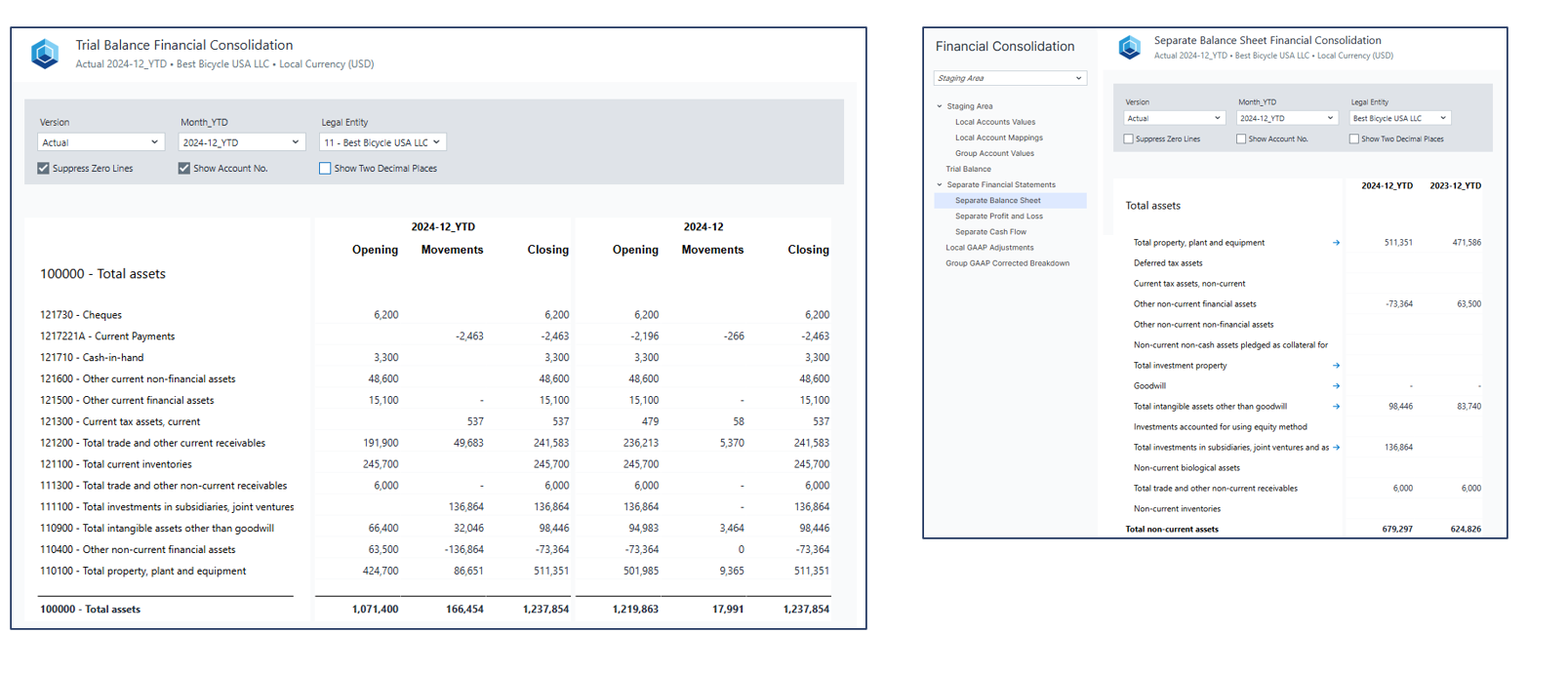Screen dimensions: 1568x673
Task: Select Separate Balance Sheet in the sidebar
Action: click(1010, 200)
